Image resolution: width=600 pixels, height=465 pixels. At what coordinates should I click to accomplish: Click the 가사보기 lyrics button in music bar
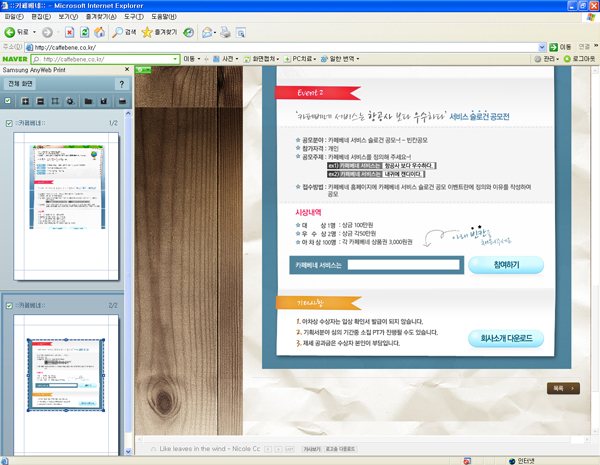coord(311,449)
